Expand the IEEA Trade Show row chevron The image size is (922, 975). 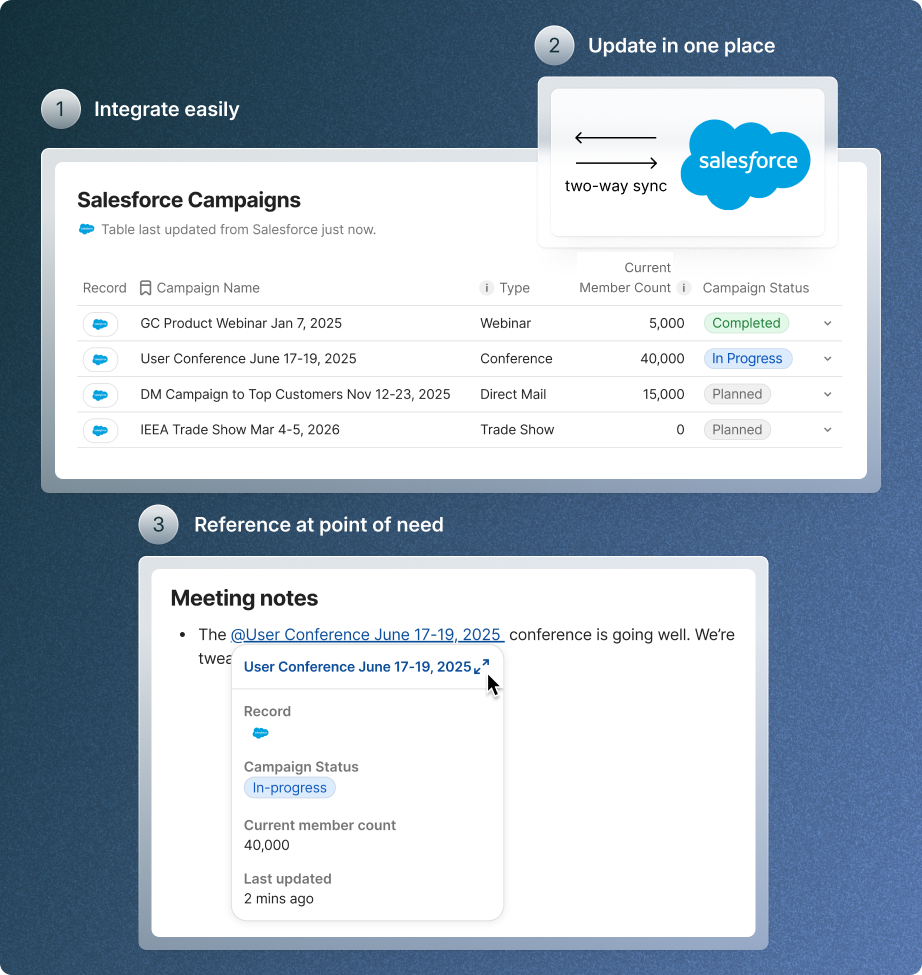tap(827, 430)
